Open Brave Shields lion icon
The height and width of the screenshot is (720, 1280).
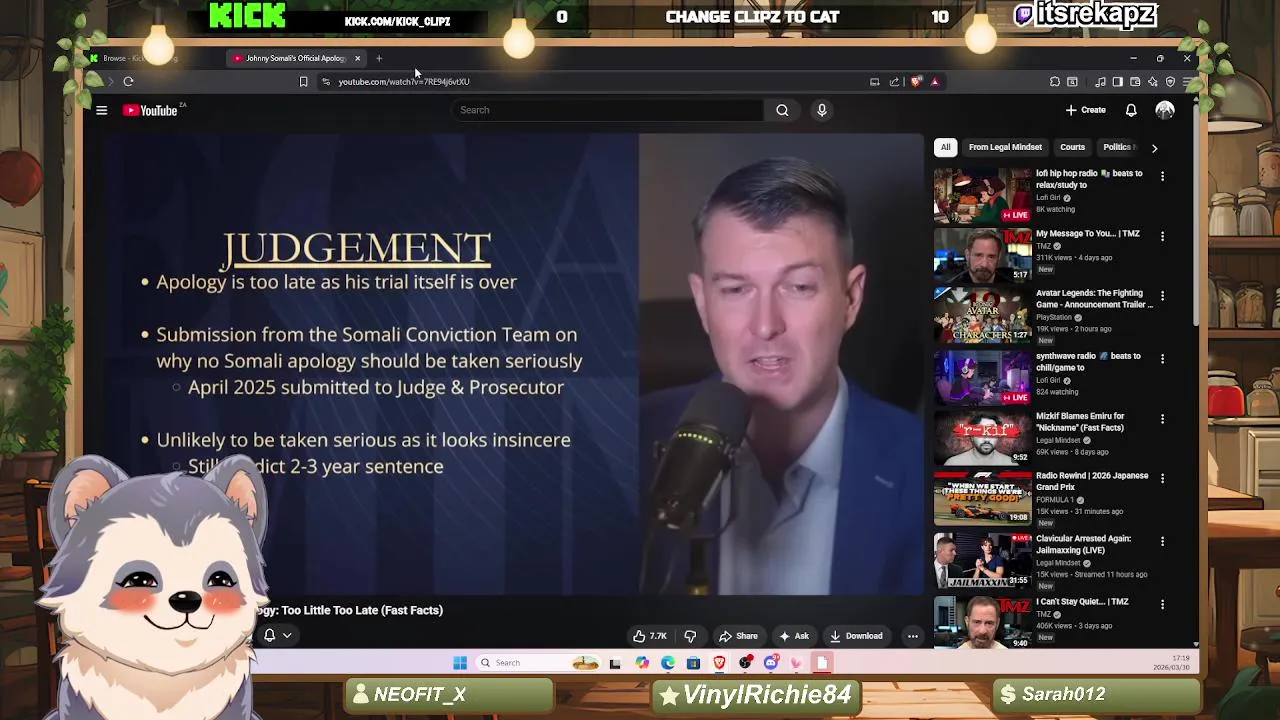pyautogui.click(x=916, y=82)
